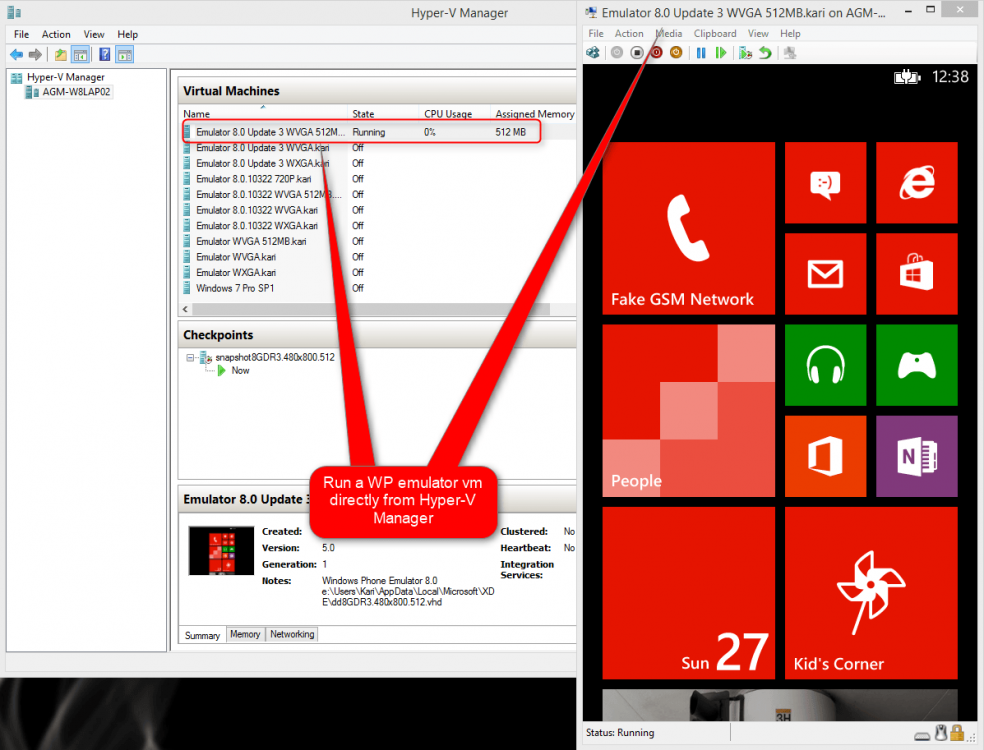Click the Ctrl+Alt+Delete toolbar icon
Image resolution: width=984 pixels, height=750 pixels.
click(594, 53)
